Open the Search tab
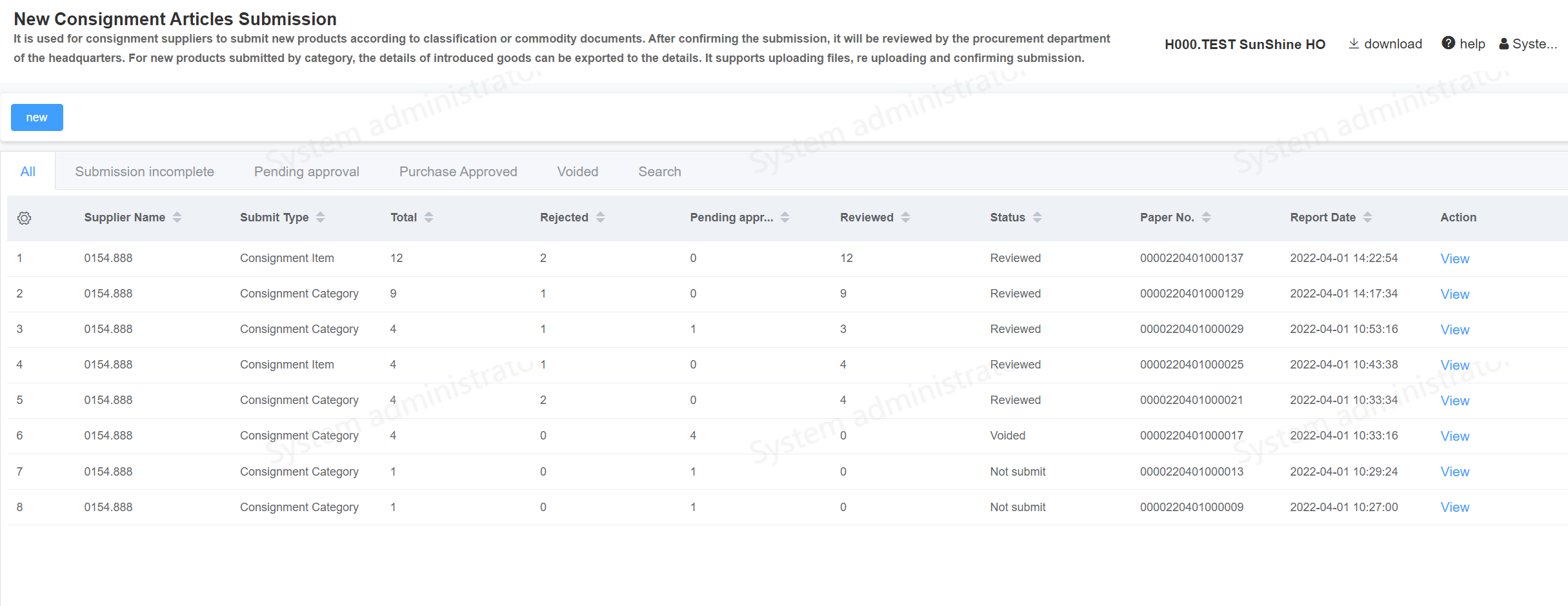The width and height of the screenshot is (1568, 606). click(x=659, y=172)
